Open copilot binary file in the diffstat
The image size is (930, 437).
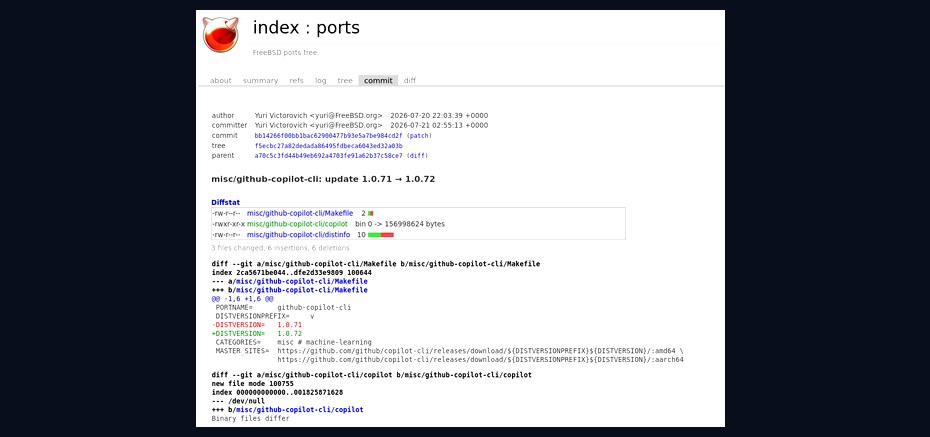[297, 224]
